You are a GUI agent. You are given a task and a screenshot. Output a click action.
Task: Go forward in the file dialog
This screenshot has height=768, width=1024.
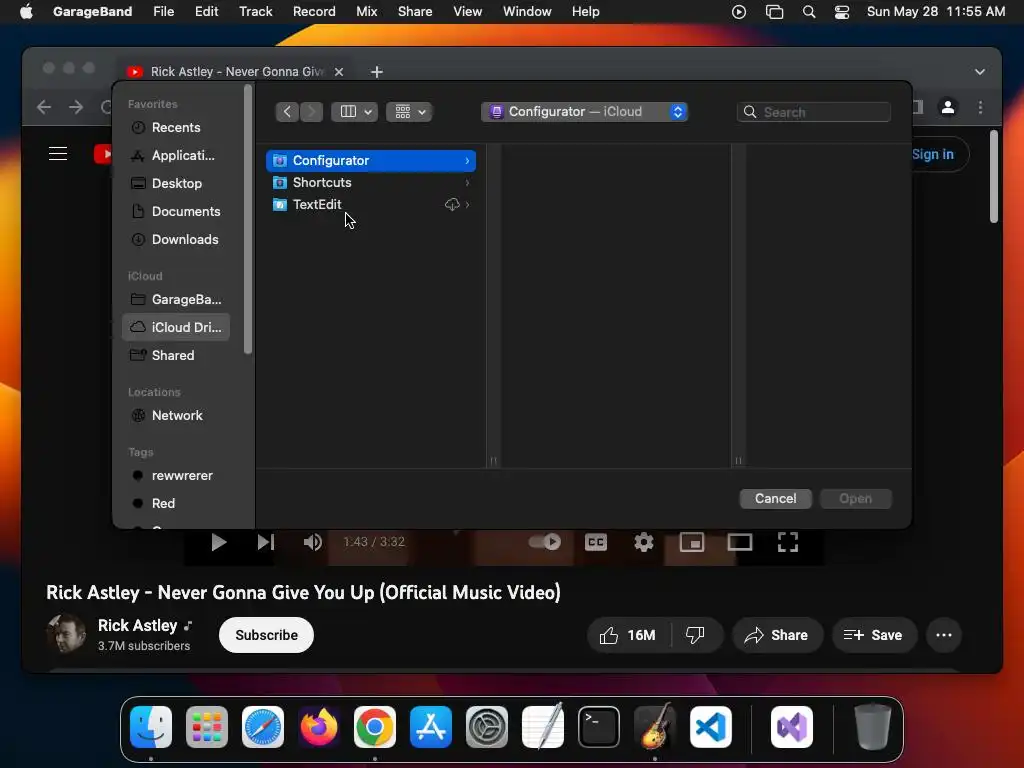pos(312,112)
